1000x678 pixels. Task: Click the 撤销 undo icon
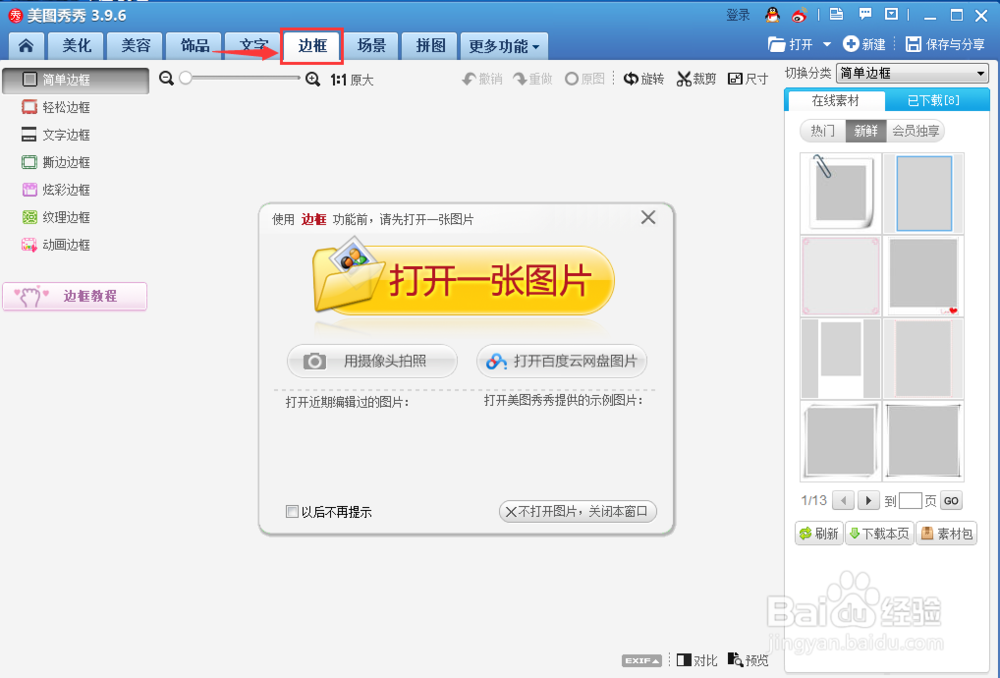coord(482,79)
